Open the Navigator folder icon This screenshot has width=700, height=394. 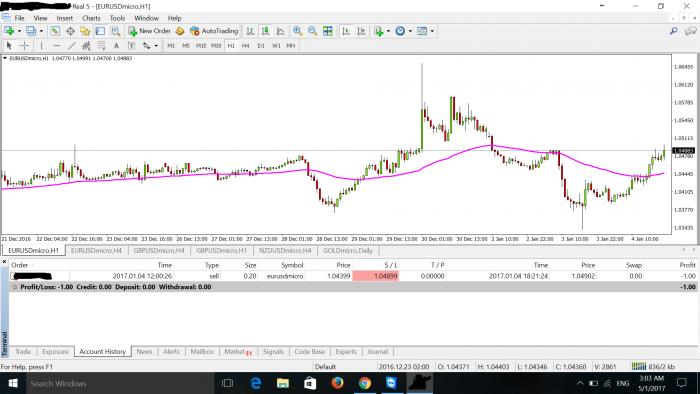pos(85,31)
